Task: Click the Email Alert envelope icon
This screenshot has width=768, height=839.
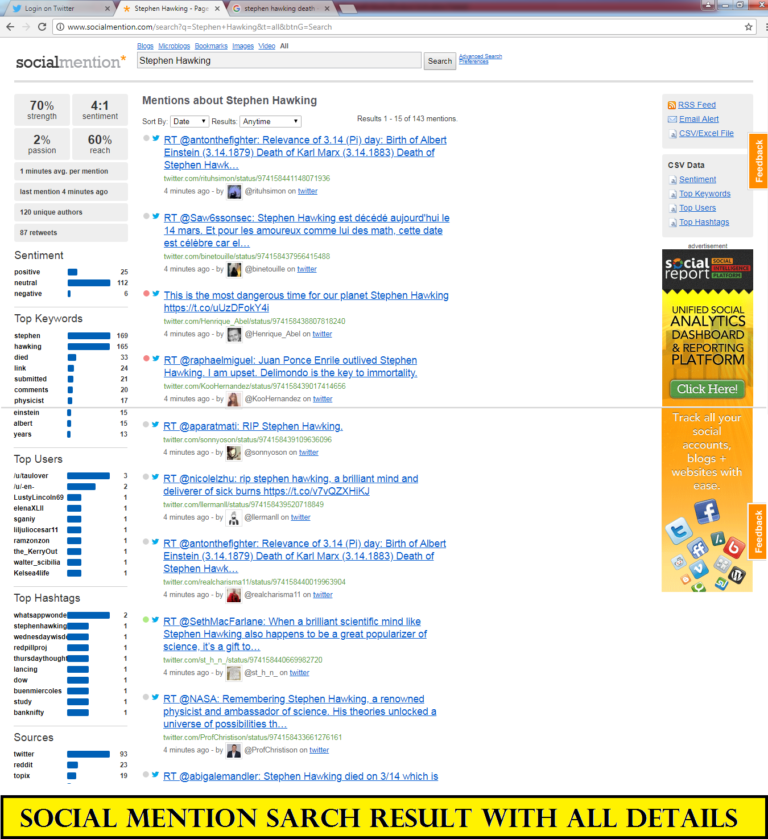Action: [x=672, y=119]
